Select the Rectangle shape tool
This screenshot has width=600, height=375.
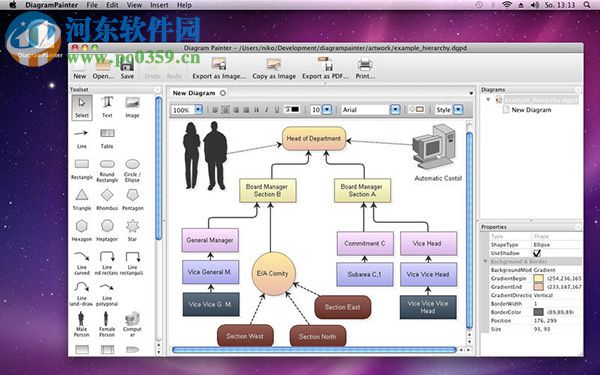pyautogui.click(x=82, y=169)
